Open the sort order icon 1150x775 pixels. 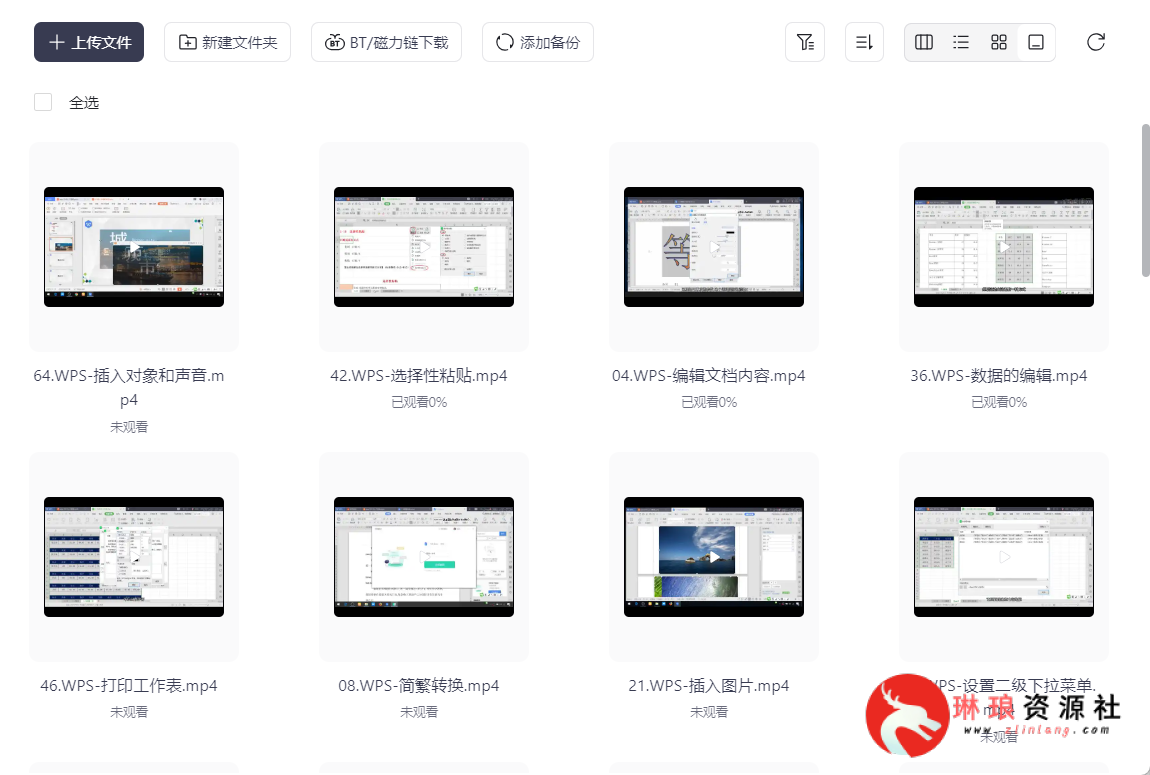click(864, 43)
